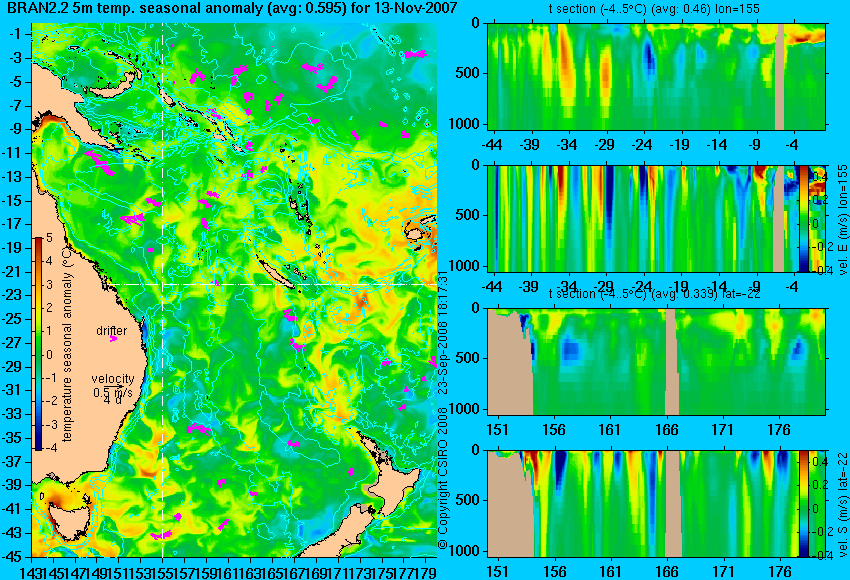850x580 pixels.
Task: Open the lat=-22 temperature section plot
Action: [x=657, y=362]
